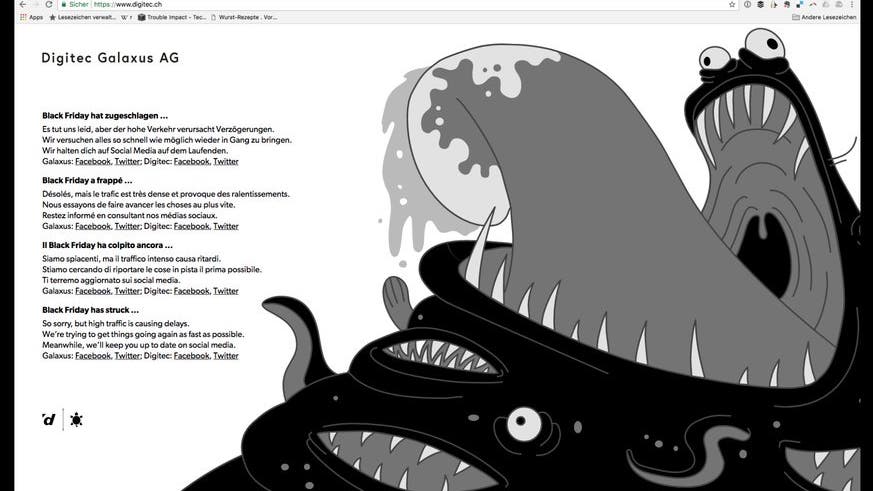
Task: Click the Galaxus star logo at bottom
Action: (76, 420)
